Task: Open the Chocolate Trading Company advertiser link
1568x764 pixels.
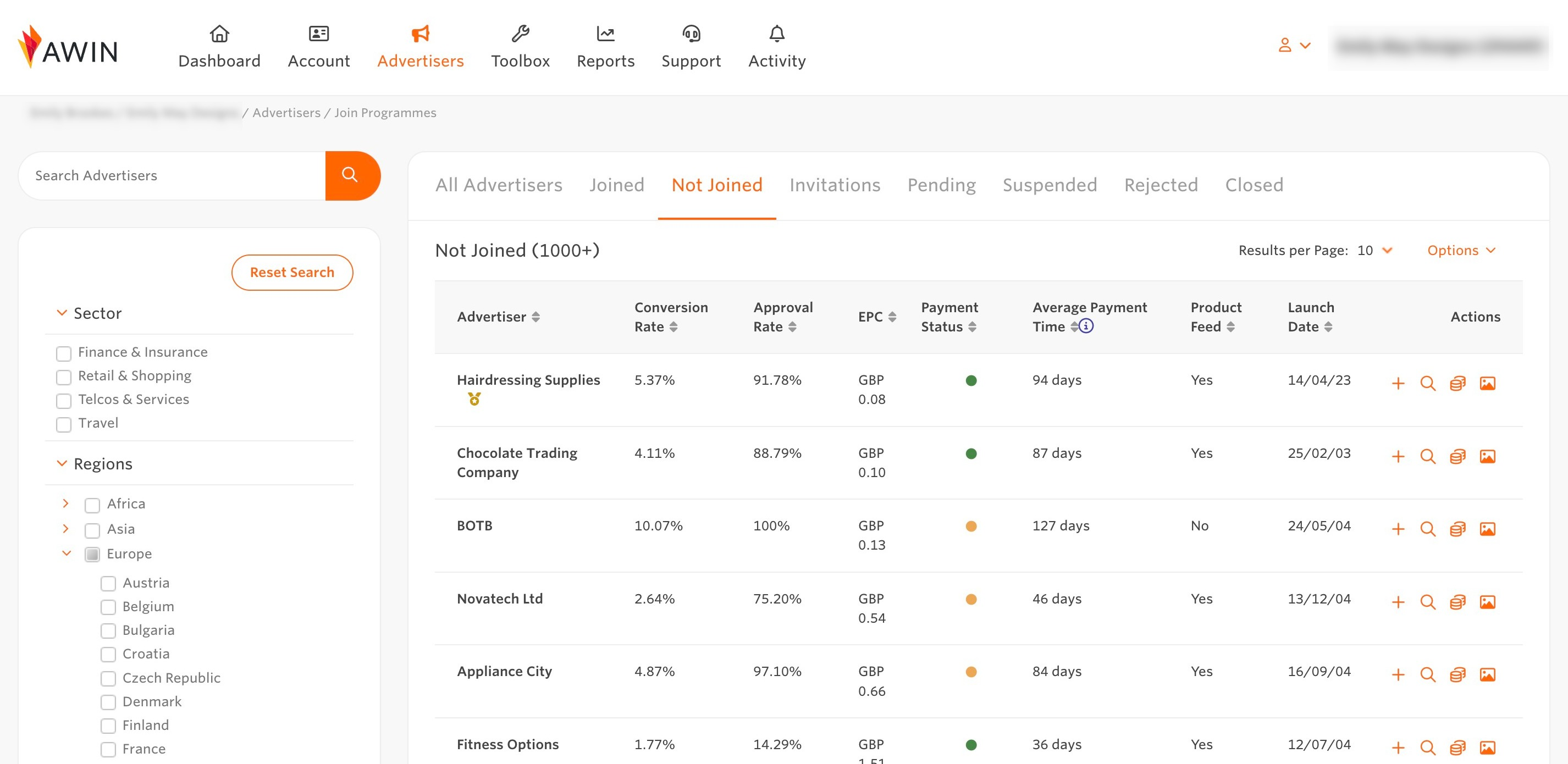Action: pyautogui.click(x=517, y=463)
